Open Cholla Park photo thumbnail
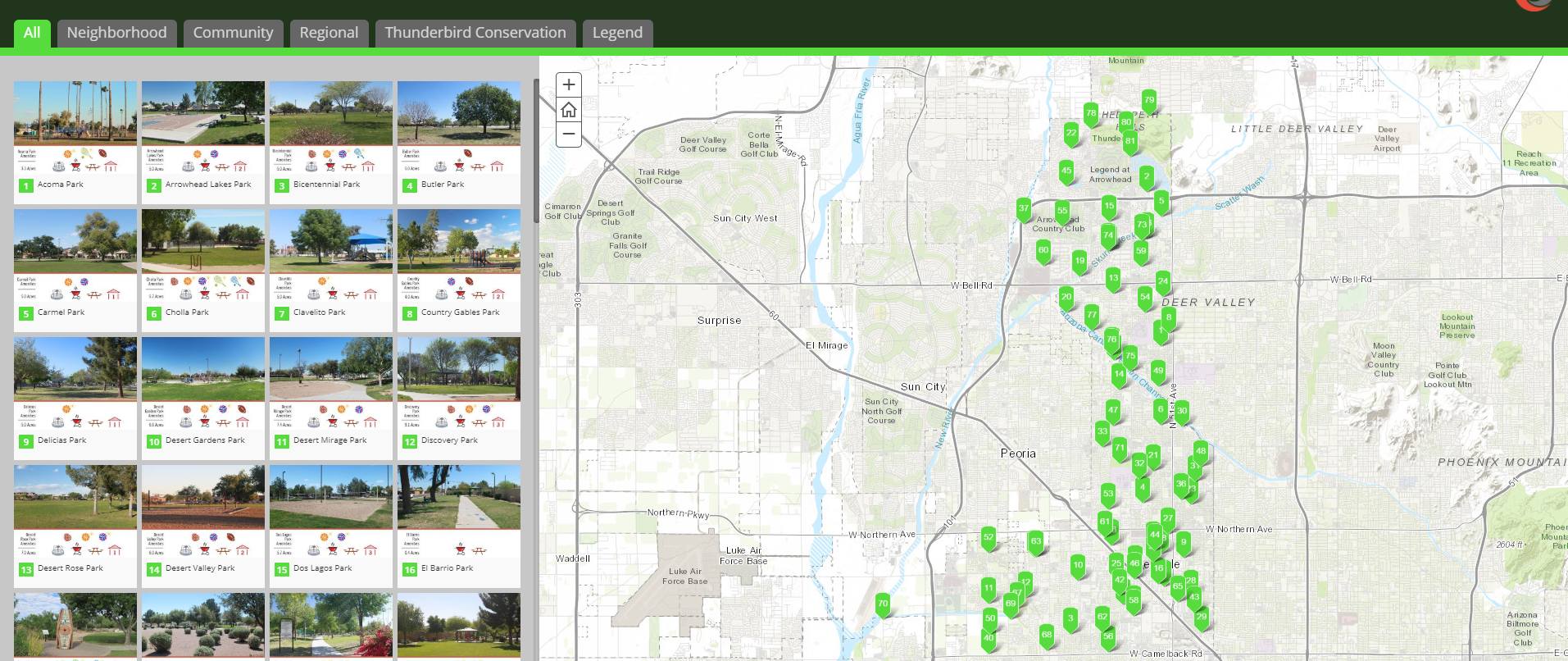 tap(203, 241)
